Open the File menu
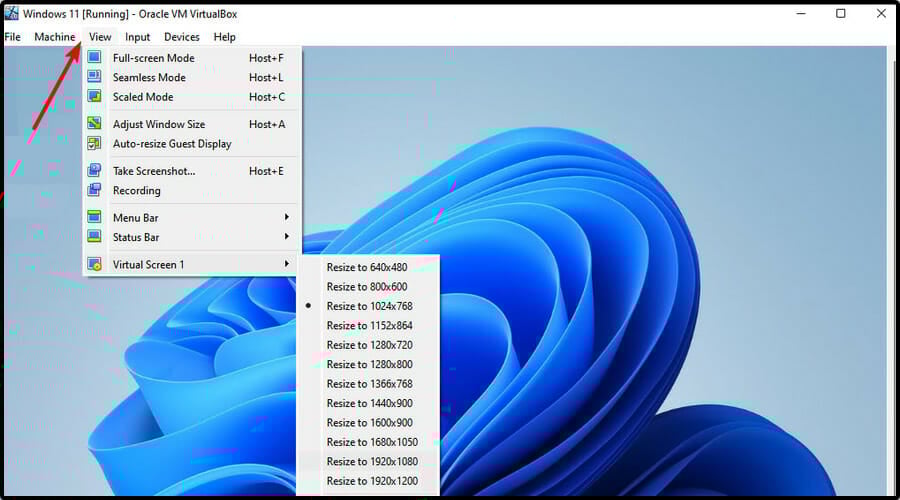The image size is (900, 500). [x=13, y=37]
